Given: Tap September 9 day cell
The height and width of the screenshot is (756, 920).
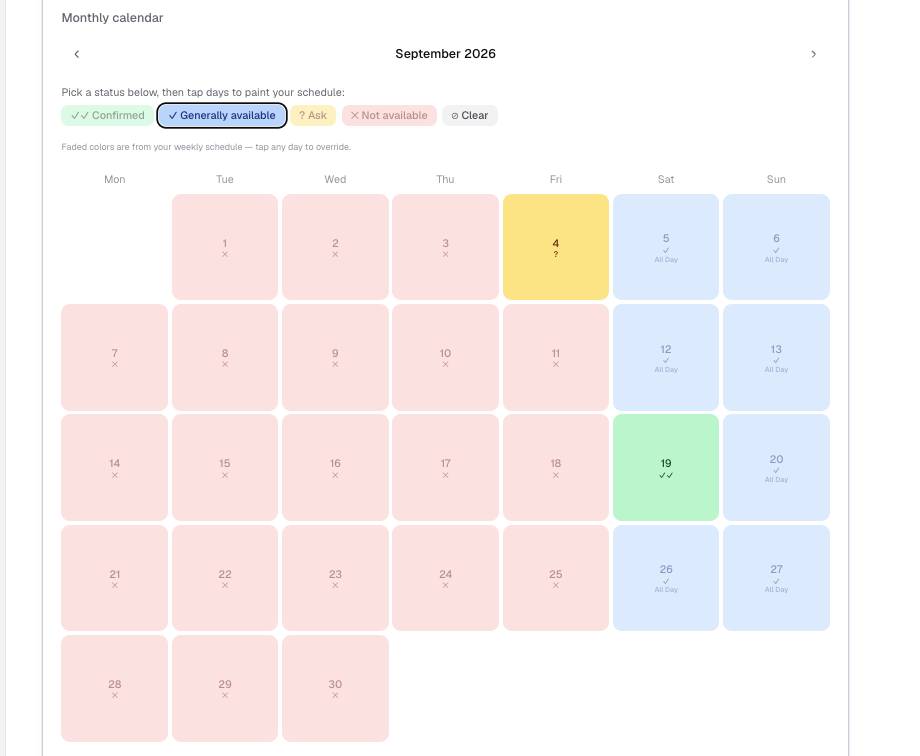Looking at the screenshot, I should (335, 357).
